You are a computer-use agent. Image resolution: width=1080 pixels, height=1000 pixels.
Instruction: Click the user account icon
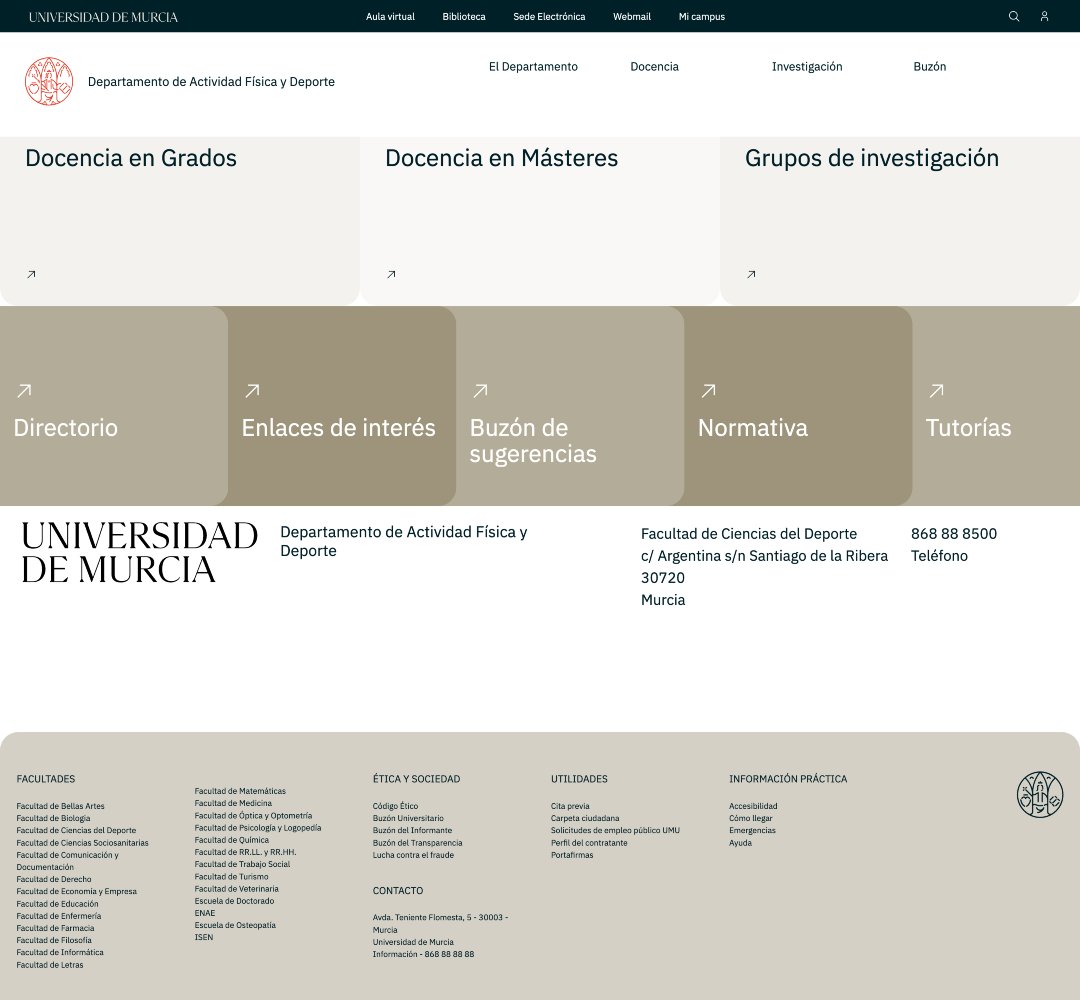tap(1044, 17)
